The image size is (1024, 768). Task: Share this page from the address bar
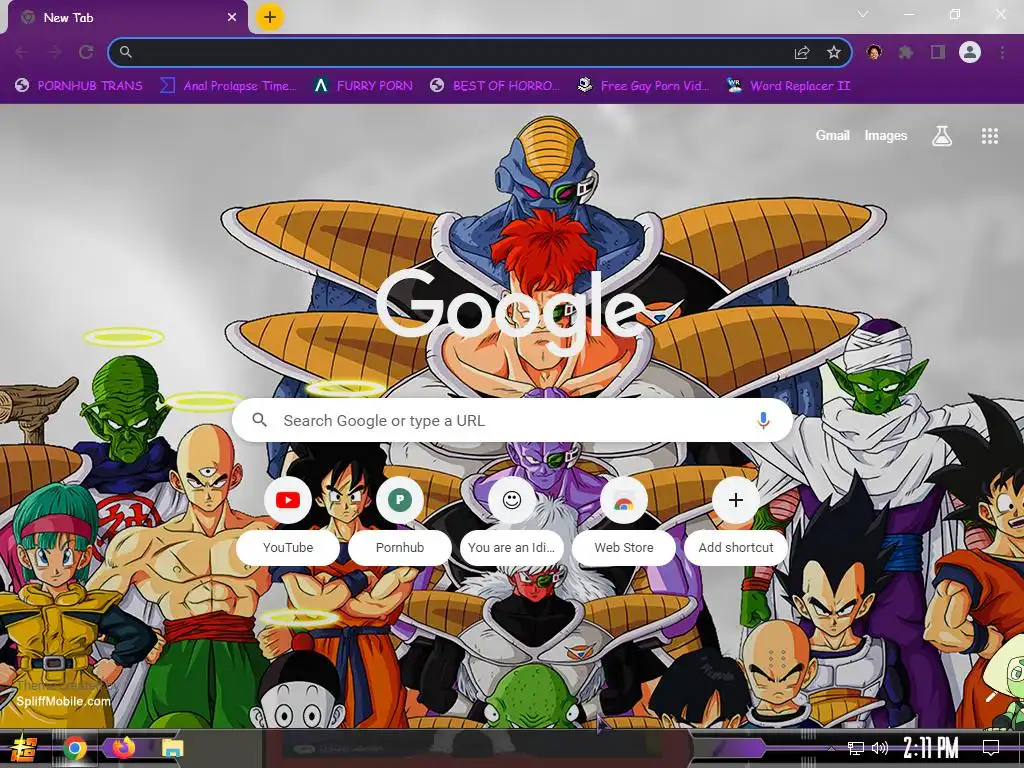pos(802,52)
